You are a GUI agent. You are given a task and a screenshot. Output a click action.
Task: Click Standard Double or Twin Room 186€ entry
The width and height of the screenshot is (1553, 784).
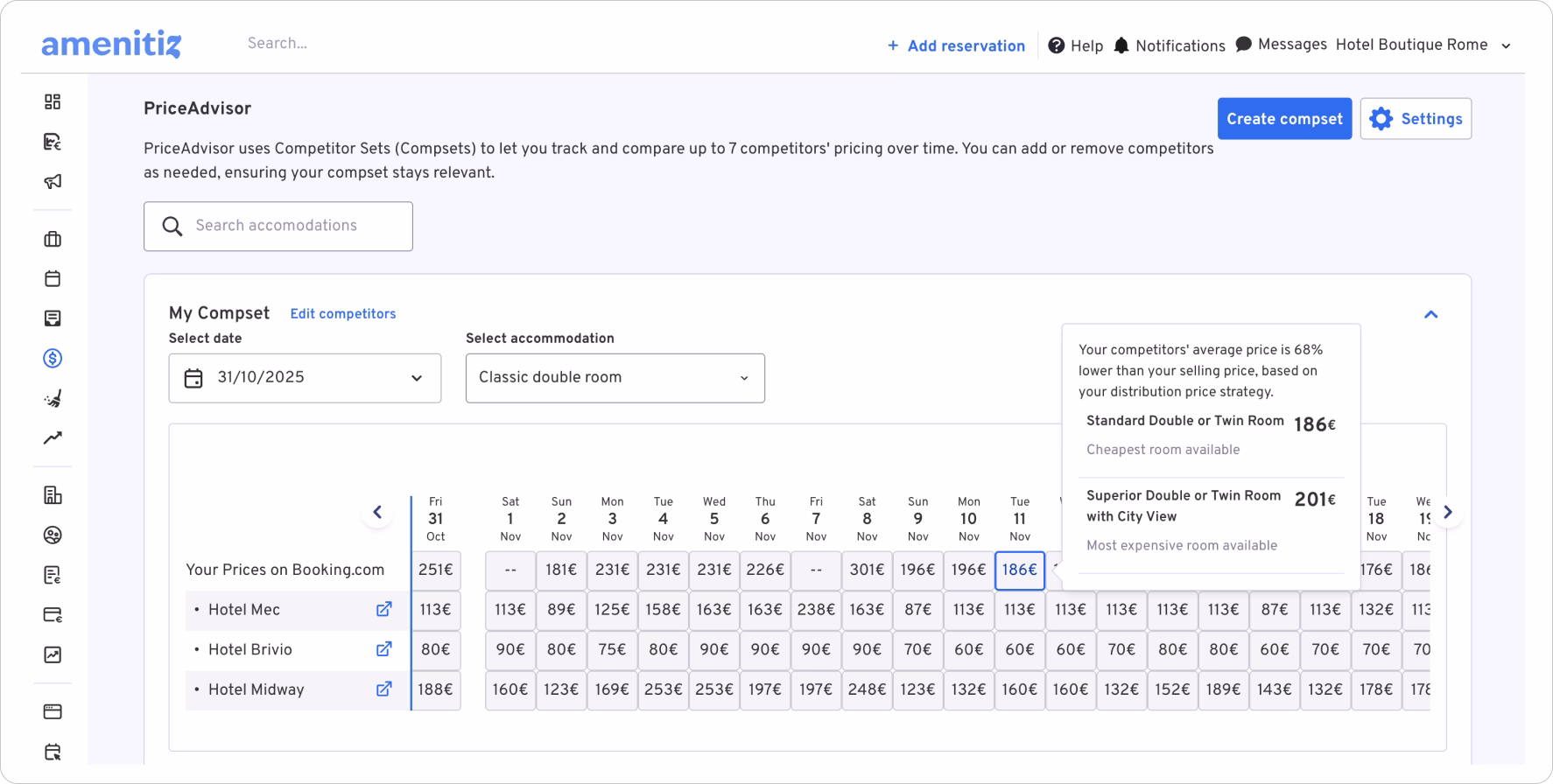click(1211, 435)
